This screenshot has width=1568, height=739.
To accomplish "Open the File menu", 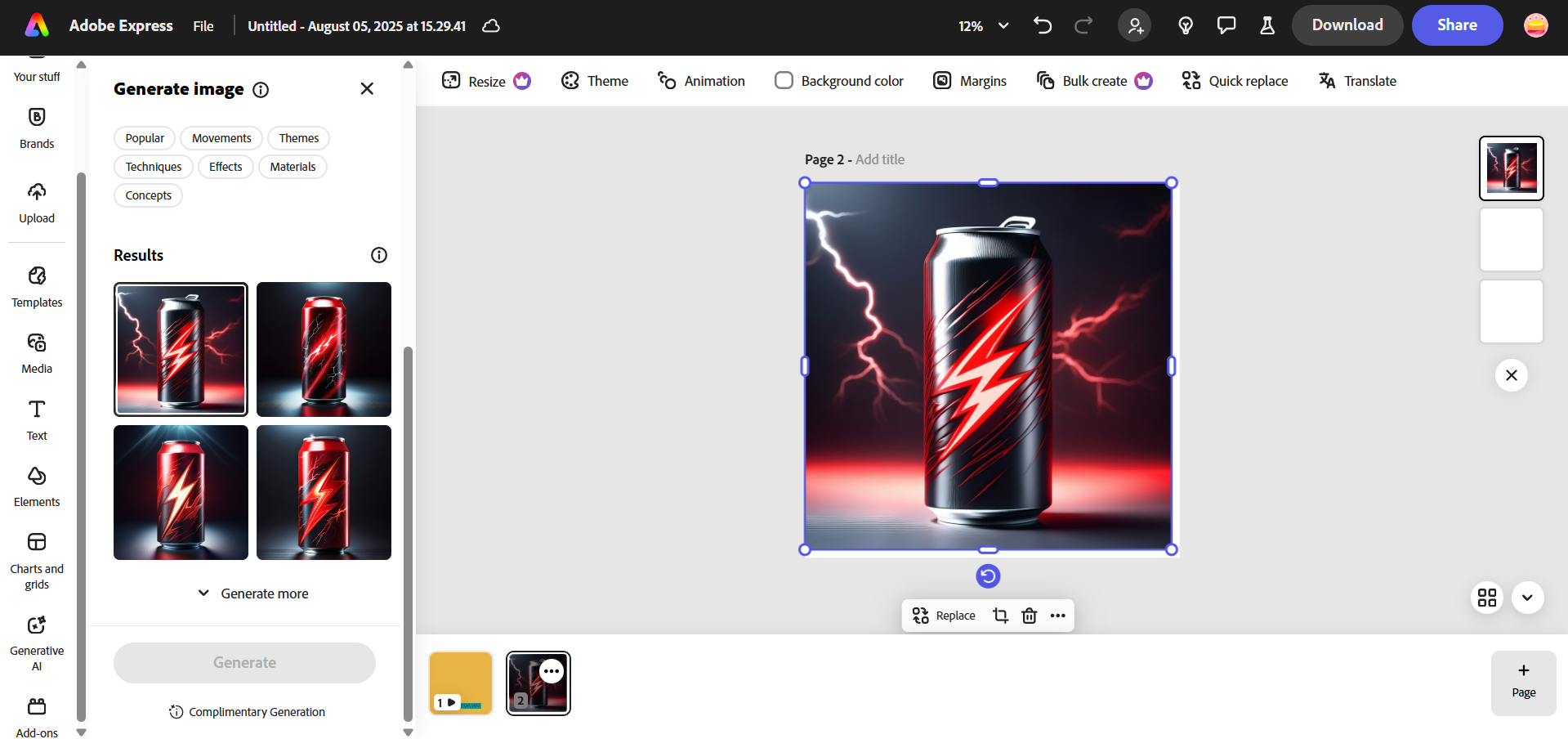I will point(203,25).
